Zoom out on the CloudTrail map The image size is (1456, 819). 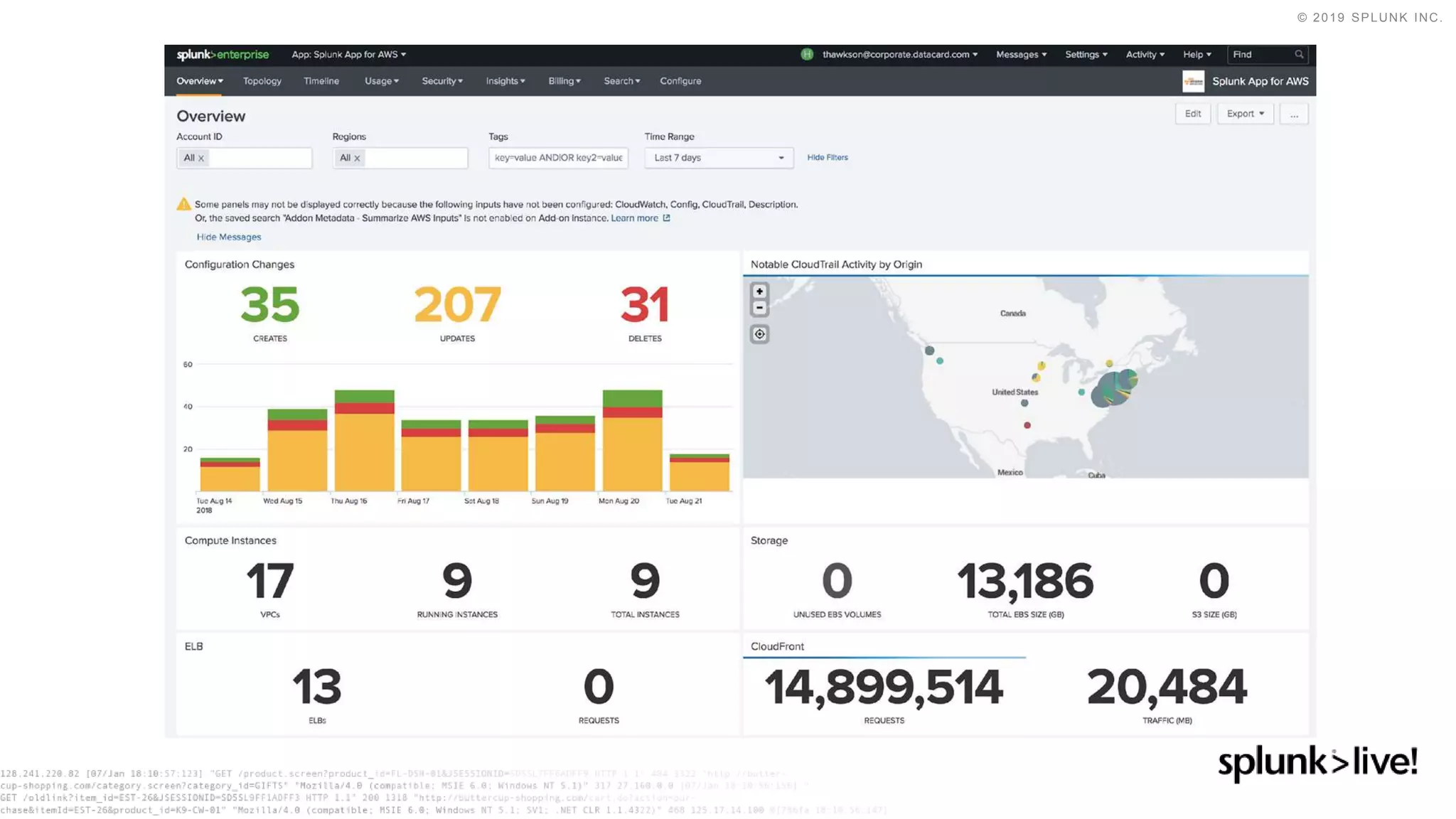click(759, 308)
